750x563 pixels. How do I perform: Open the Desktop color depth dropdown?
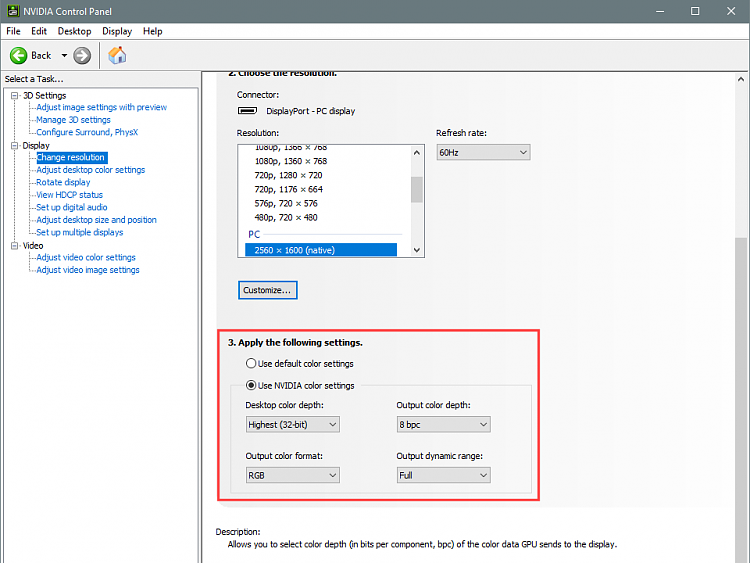pos(293,424)
